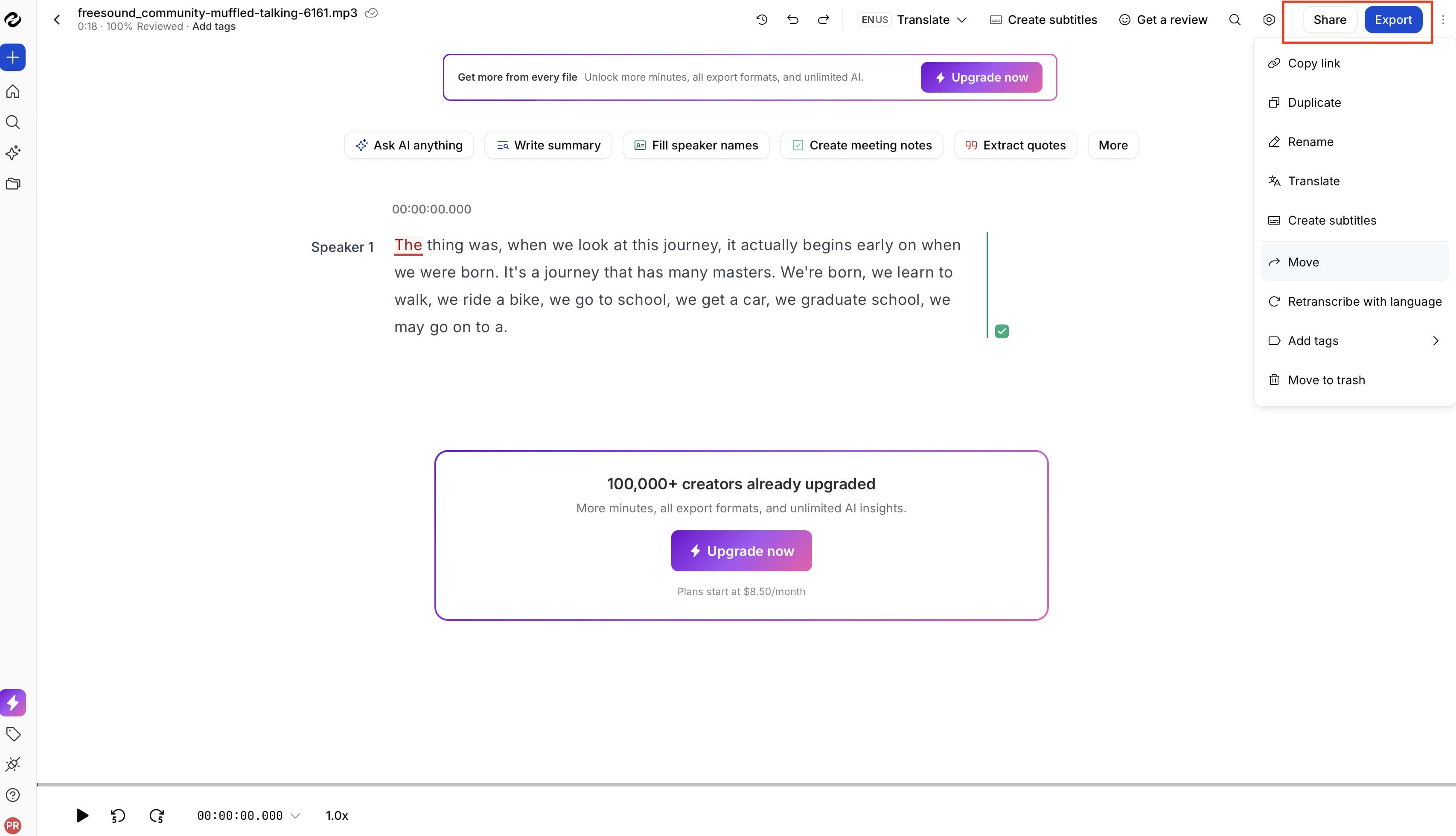The image size is (1456, 836).
Task: Choose Duplicate in the menu
Action: 1354,102
